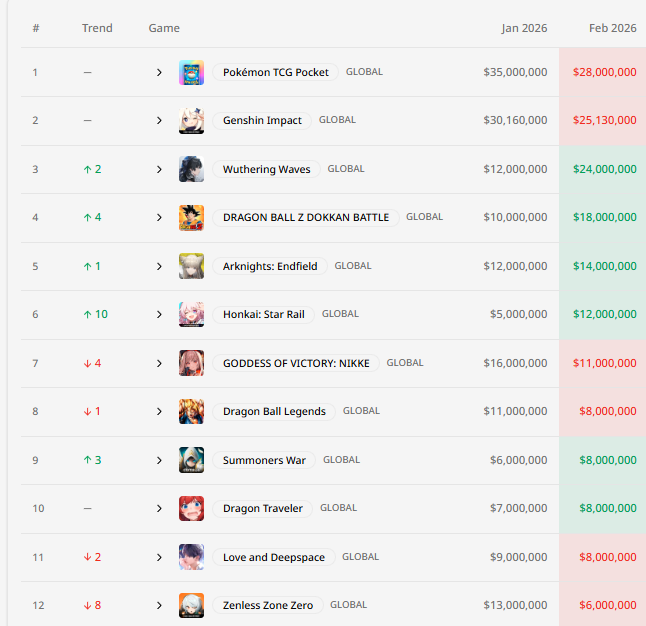Viewport: 646px width, 626px height.
Task: Click the up 4 trend for Dokkan Battle
Action: pos(92,218)
